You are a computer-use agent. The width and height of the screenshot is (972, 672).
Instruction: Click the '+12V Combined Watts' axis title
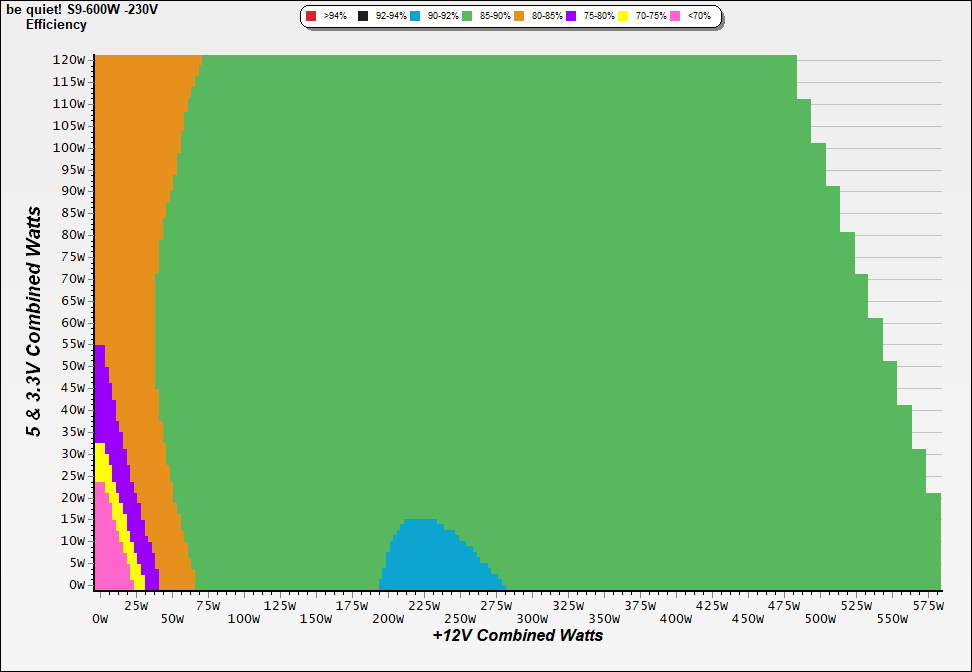[x=517, y=635]
